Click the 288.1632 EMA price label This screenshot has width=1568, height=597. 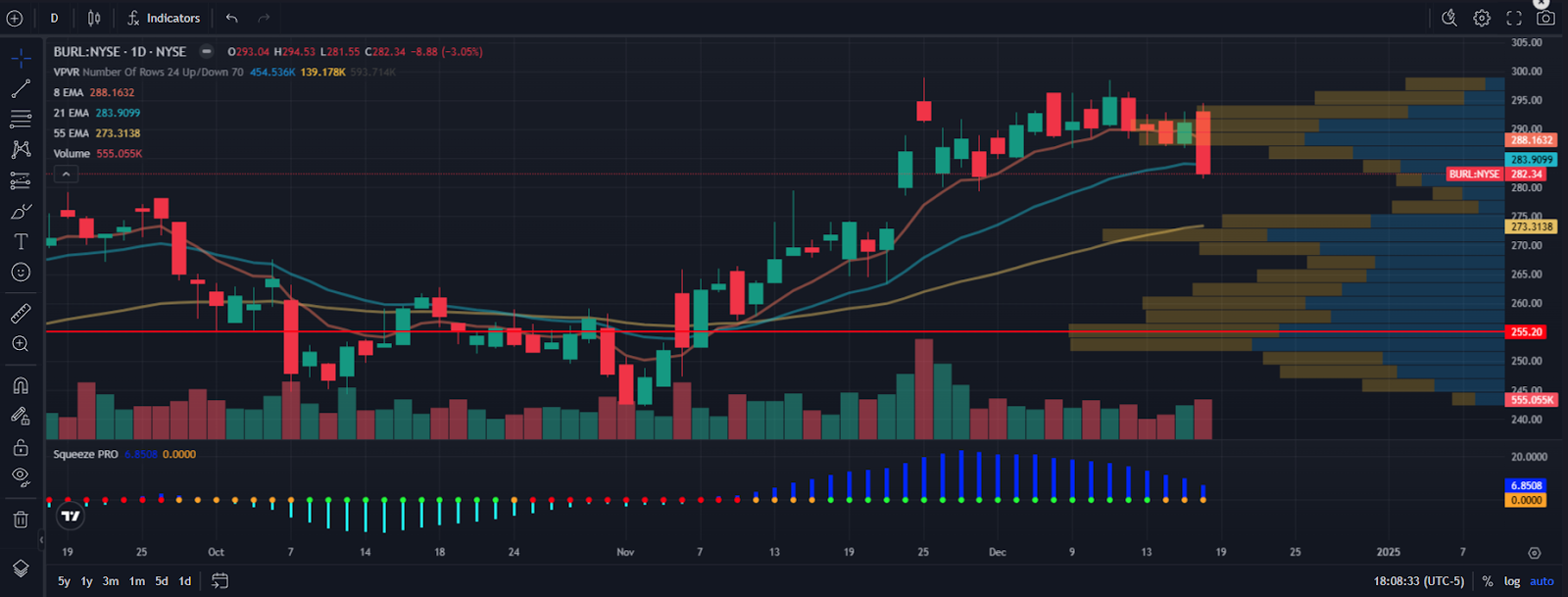(1531, 140)
